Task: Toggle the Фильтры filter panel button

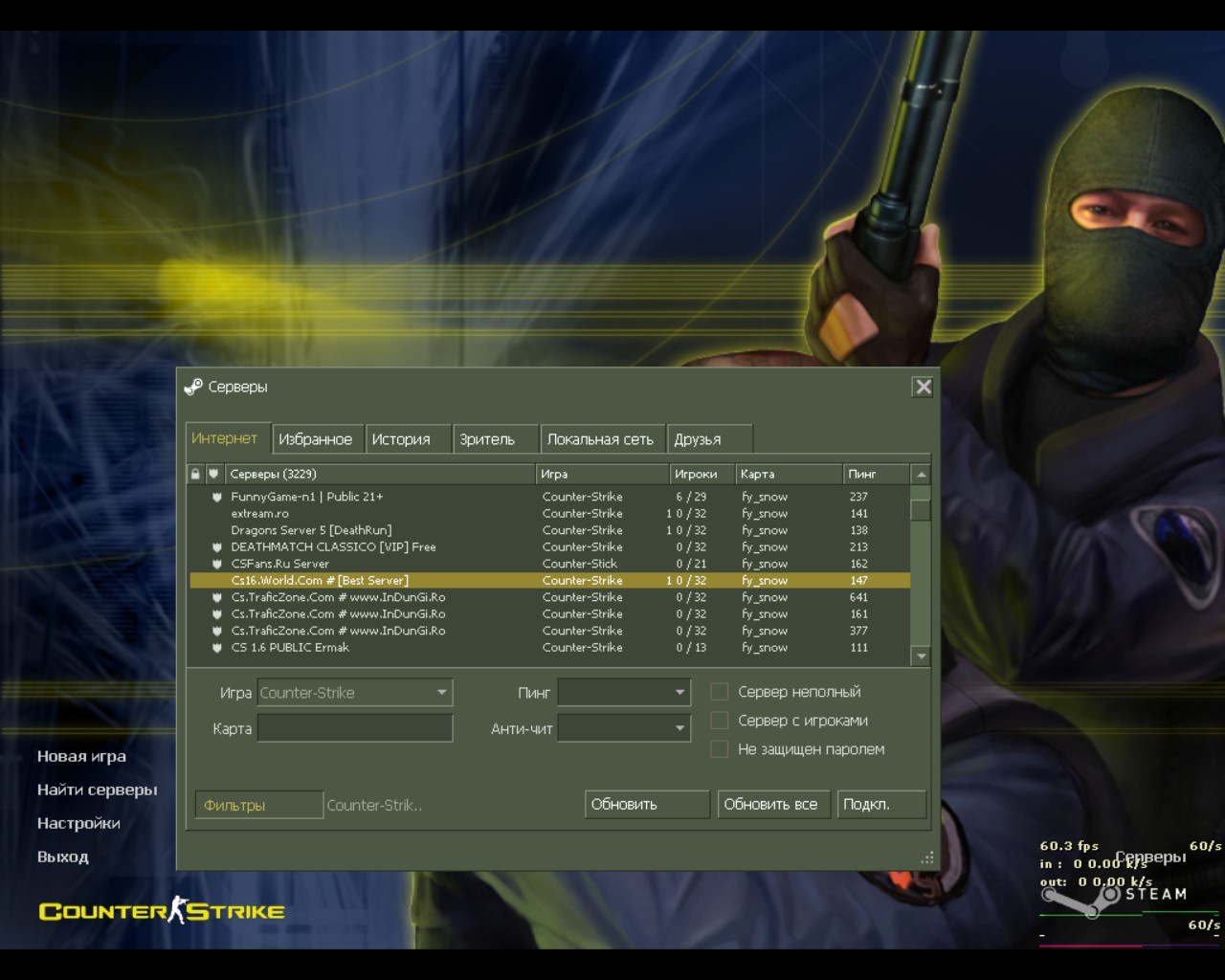Action: pyautogui.click(x=258, y=805)
